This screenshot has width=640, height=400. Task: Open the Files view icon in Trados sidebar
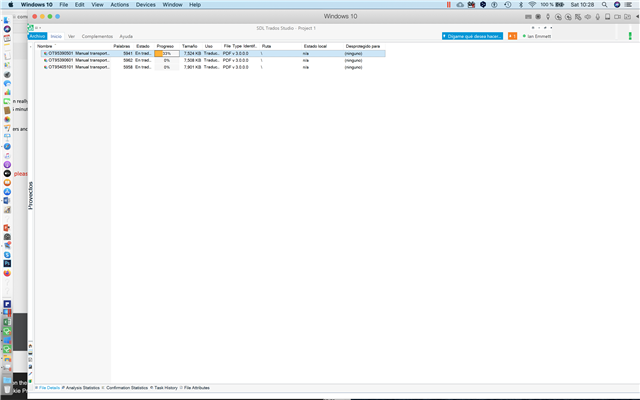[30, 360]
